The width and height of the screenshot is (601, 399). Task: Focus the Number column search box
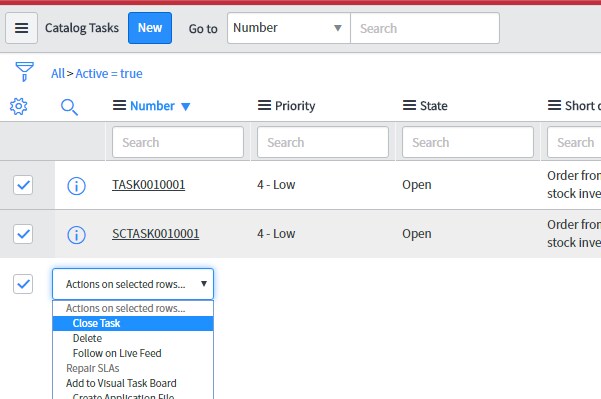178,142
